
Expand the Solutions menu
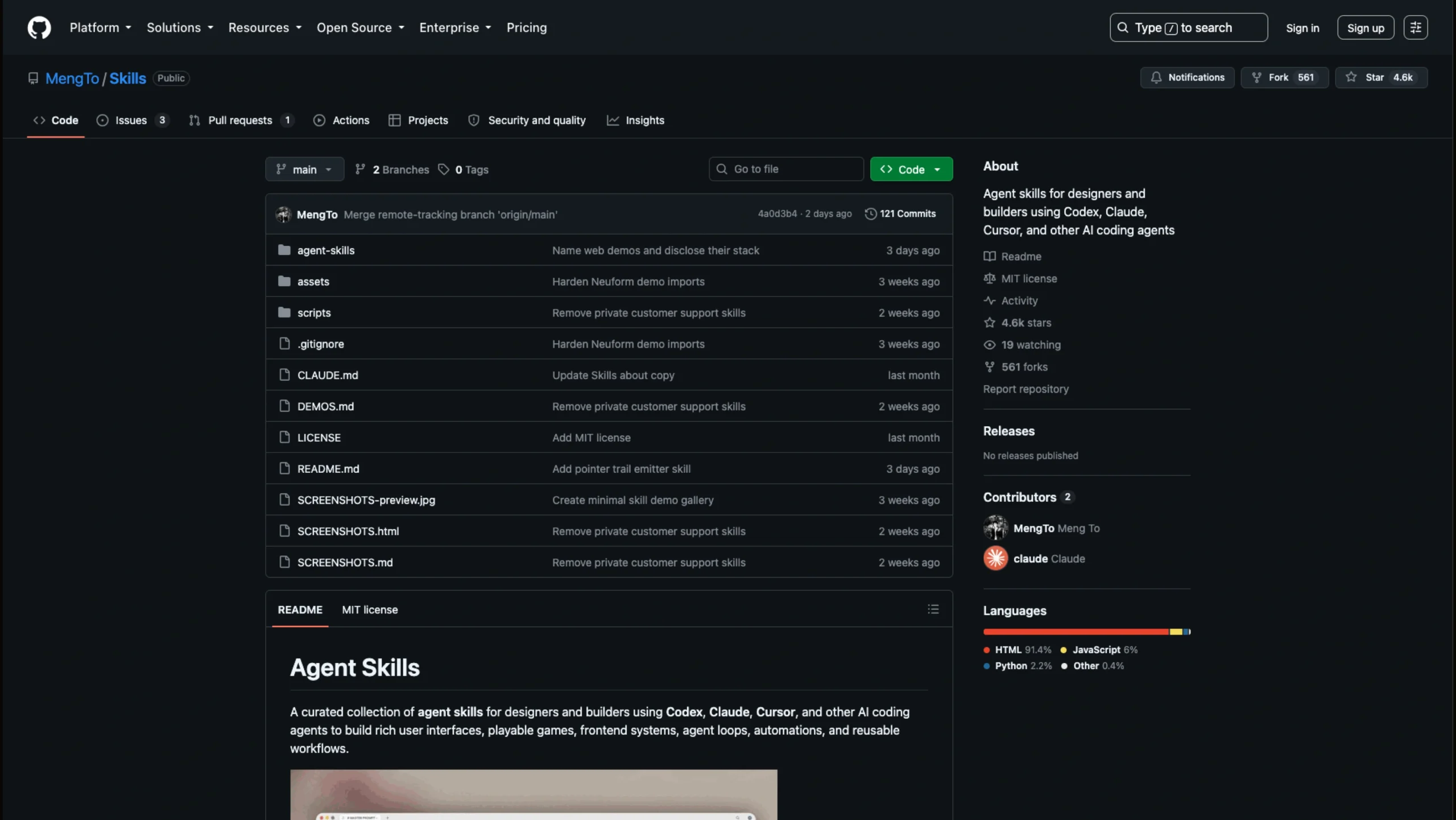180,27
